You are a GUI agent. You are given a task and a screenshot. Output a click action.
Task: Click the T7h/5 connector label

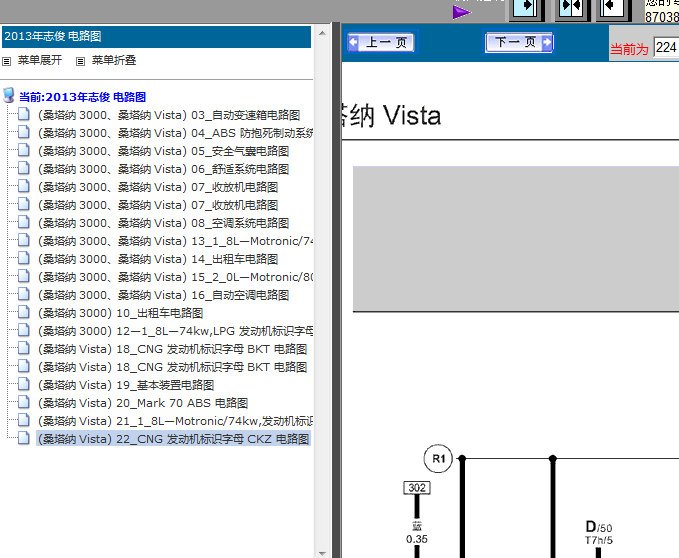599,540
